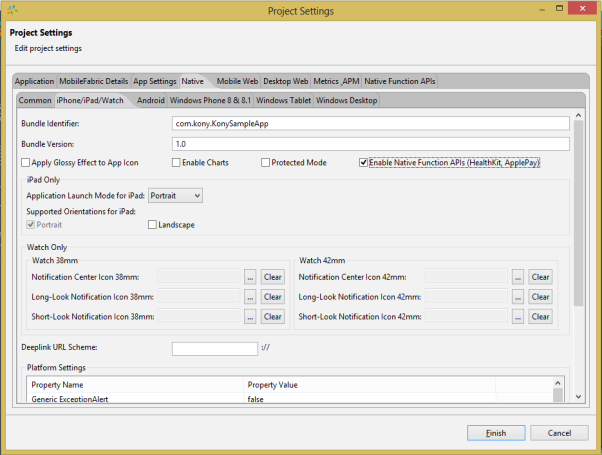Screen dimensions: 602x455
Task: Click the Short-Look Notification Icon 42mm path field
Action: pos(466,316)
